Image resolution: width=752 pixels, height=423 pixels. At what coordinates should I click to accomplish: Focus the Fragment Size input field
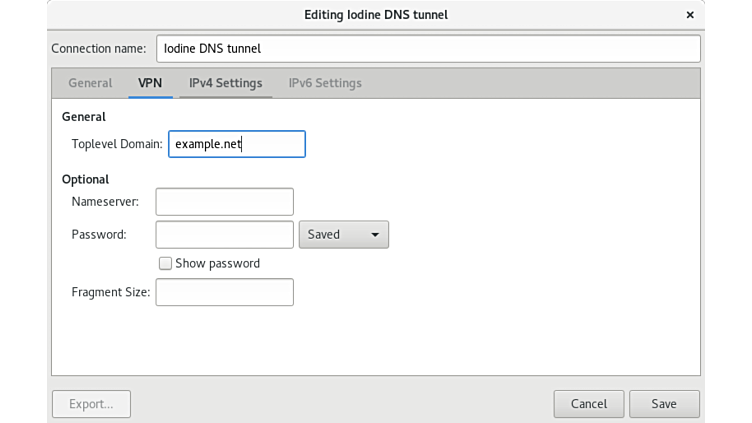click(x=224, y=292)
